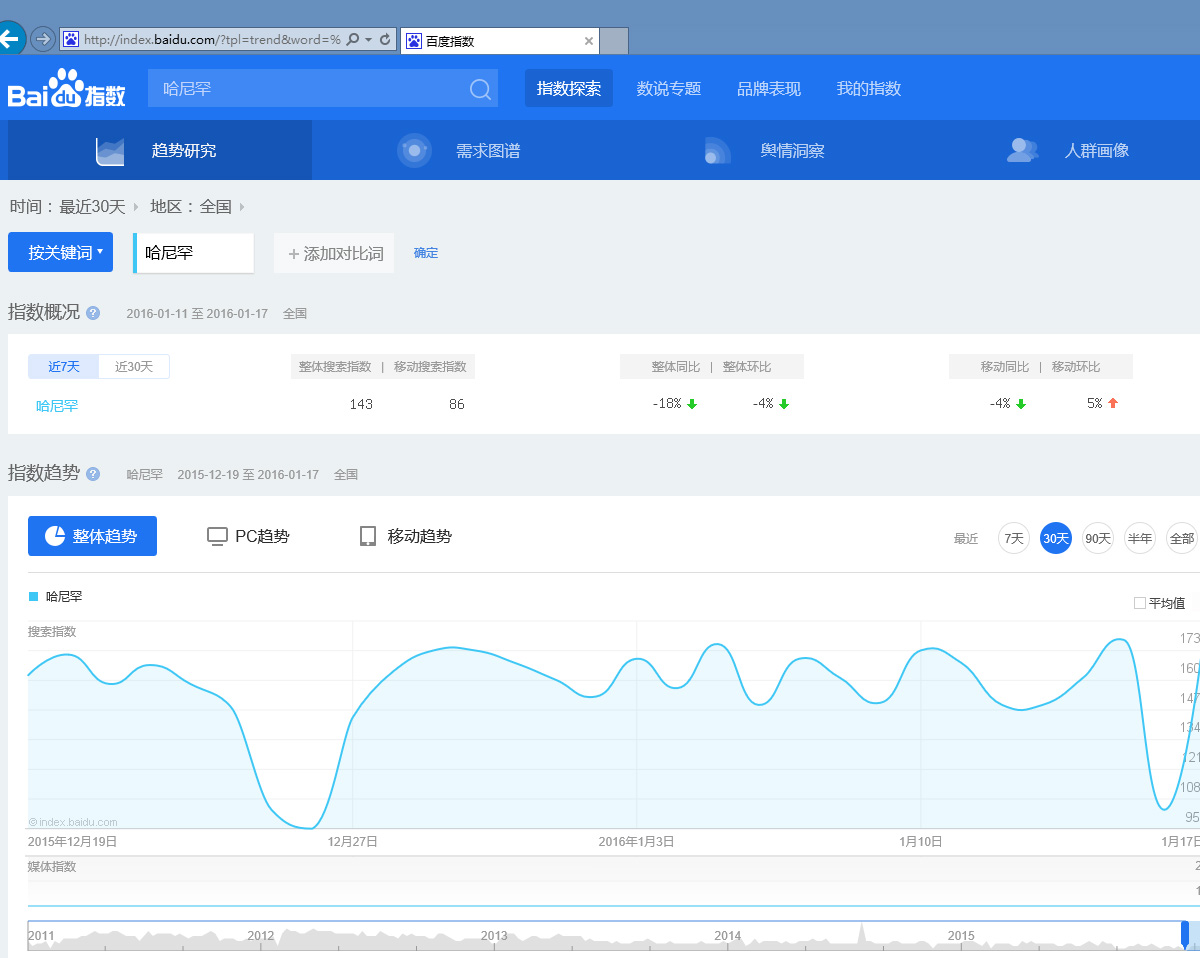Screen dimensions: 1200x958
Task: Click the browser back arrow button
Action: [x=9, y=40]
